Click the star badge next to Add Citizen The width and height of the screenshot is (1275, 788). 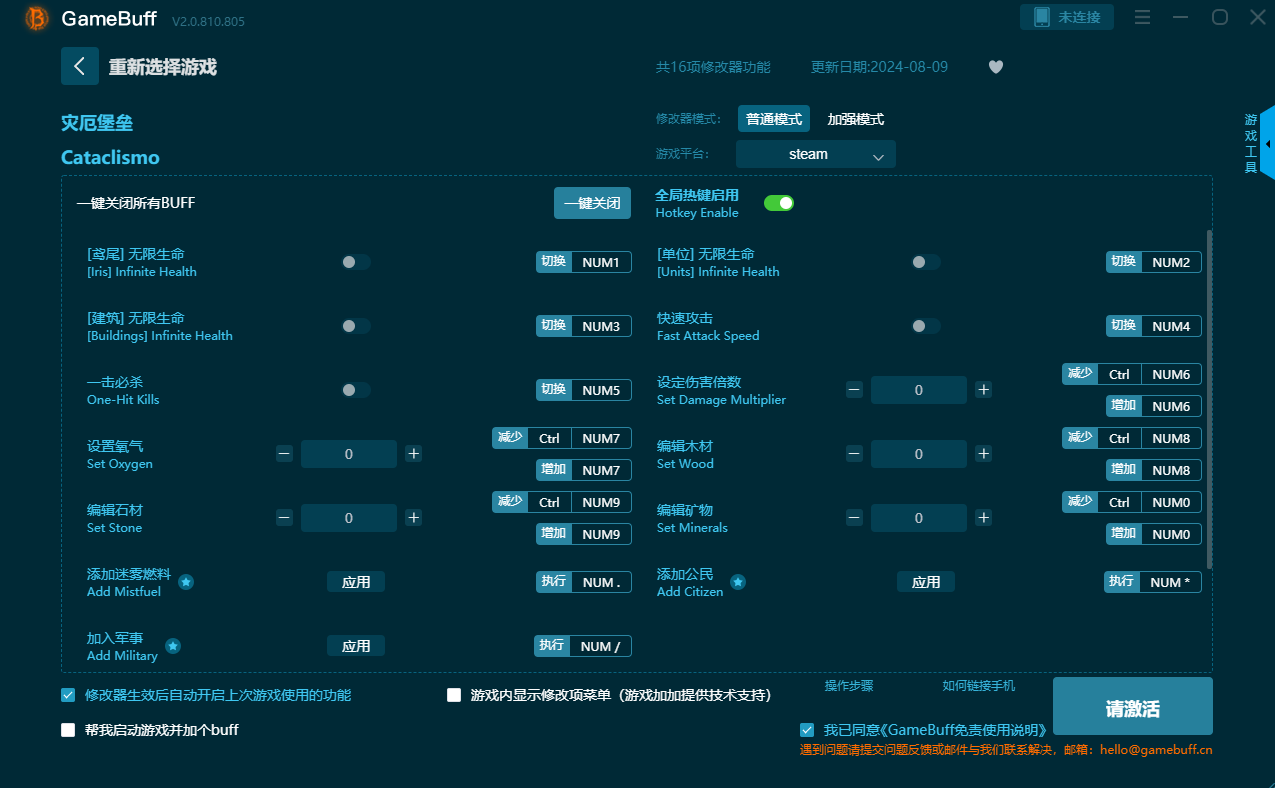(x=738, y=581)
